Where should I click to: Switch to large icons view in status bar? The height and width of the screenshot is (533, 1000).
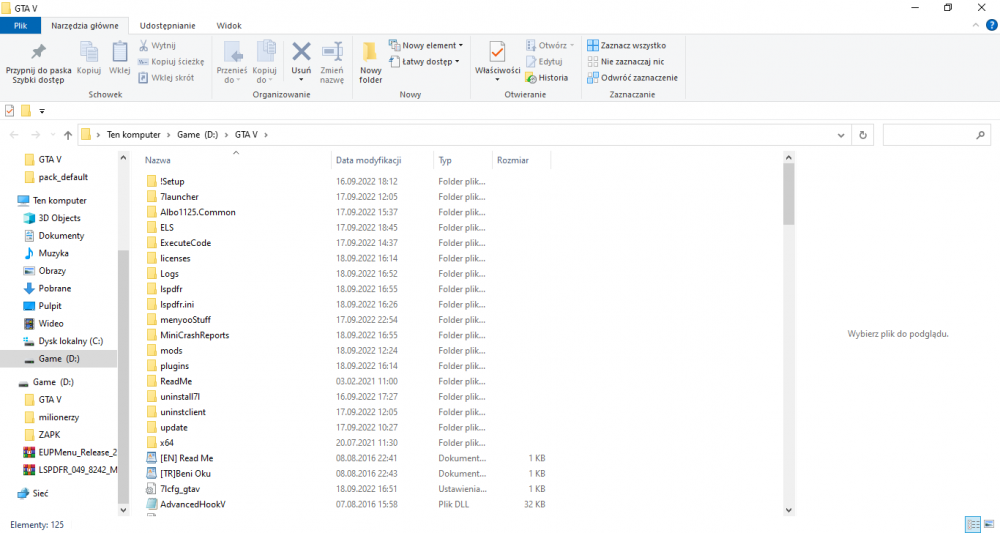(x=990, y=525)
